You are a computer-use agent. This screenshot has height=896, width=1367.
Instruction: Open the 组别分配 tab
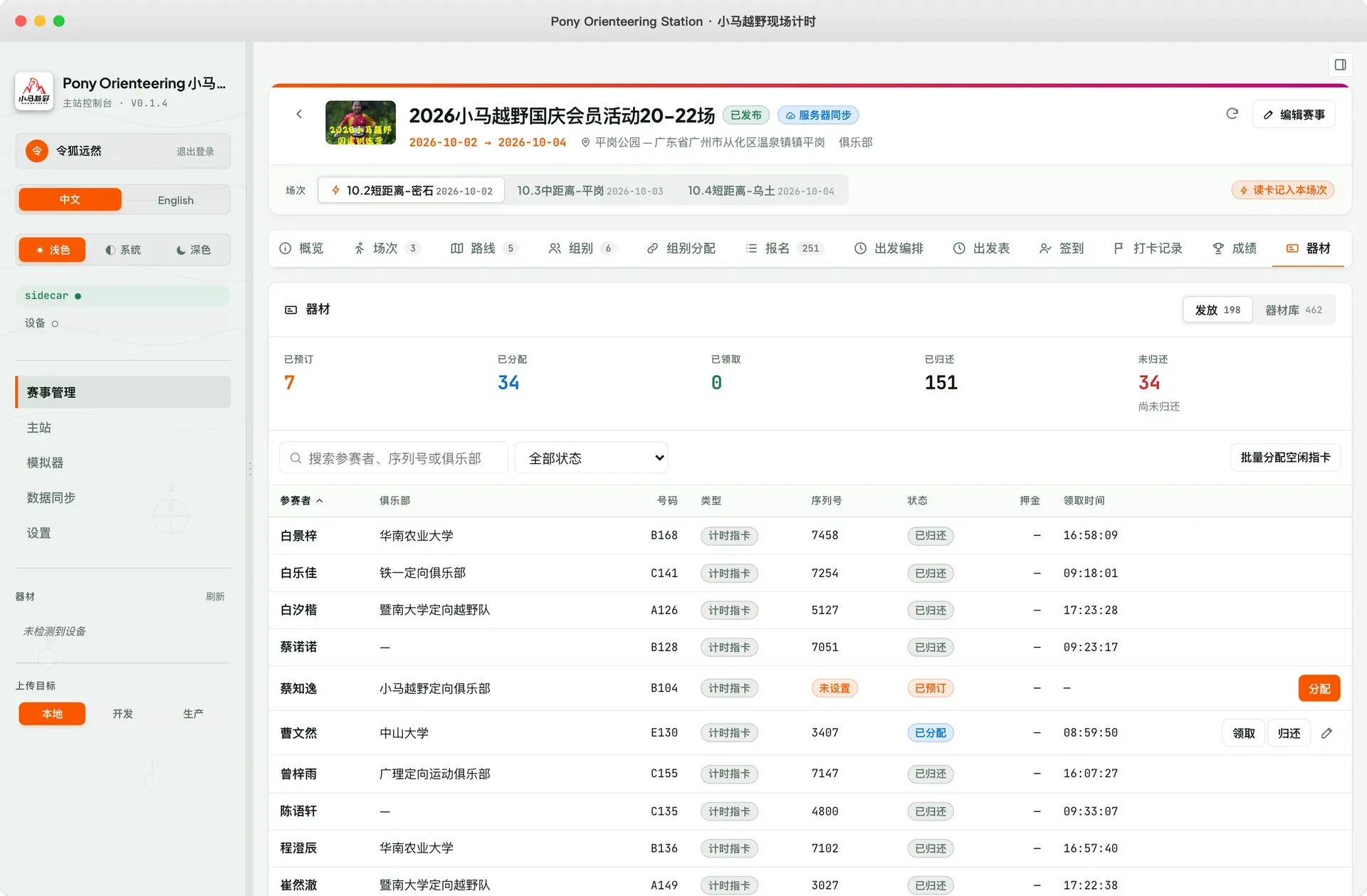681,248
